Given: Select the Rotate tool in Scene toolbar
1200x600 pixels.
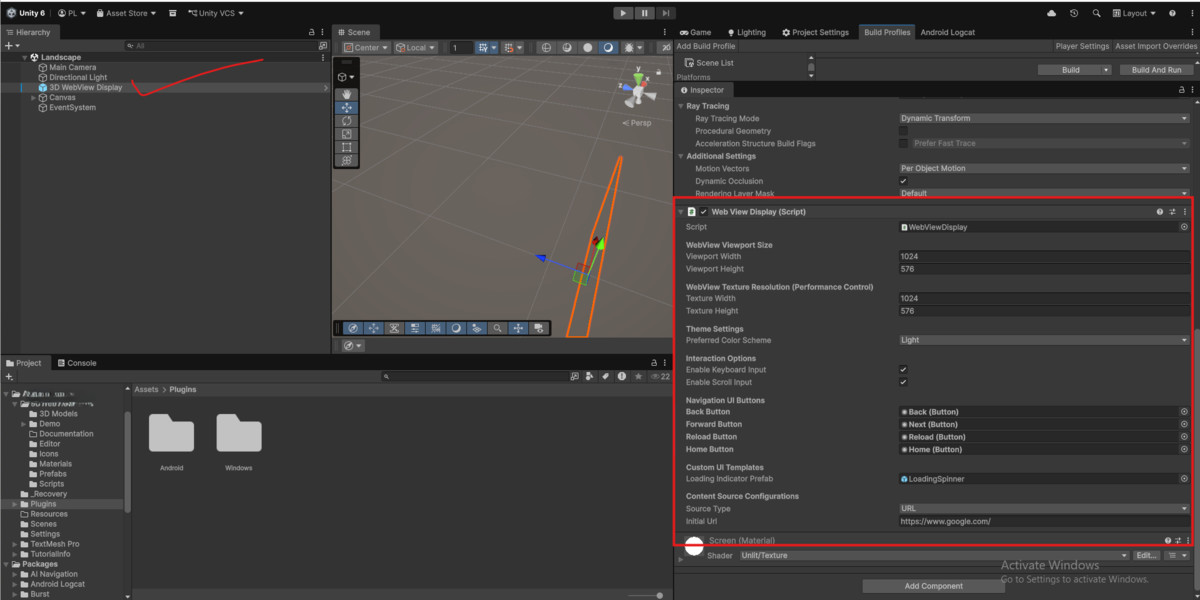Looking at the screenshot, I should pos(346,120).
